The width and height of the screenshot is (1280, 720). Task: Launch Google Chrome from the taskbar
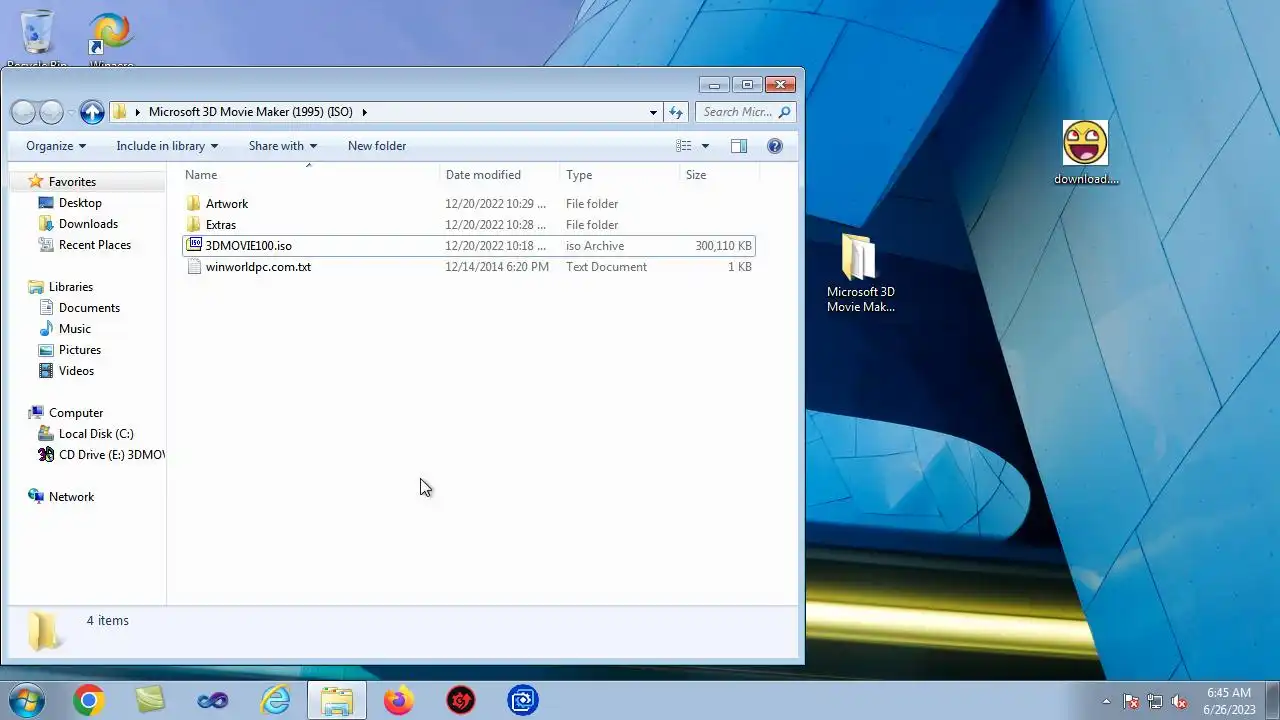pyautogui.click(x=88, y=701)
